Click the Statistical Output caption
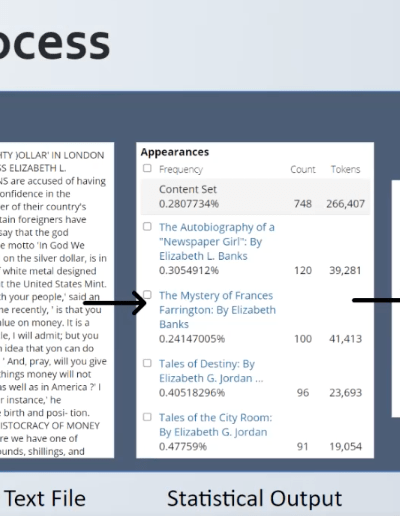 [x=254, y=499]
